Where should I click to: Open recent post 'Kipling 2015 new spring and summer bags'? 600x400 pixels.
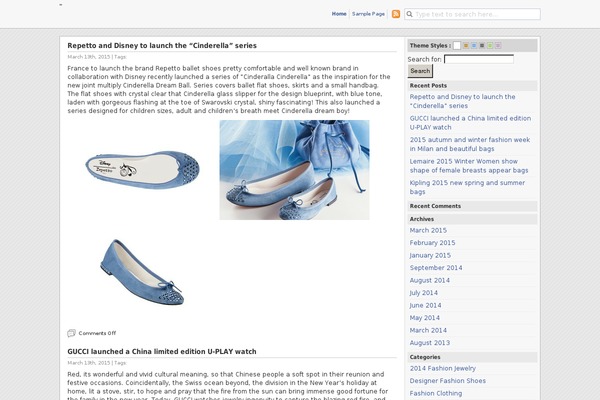[467, 187]
